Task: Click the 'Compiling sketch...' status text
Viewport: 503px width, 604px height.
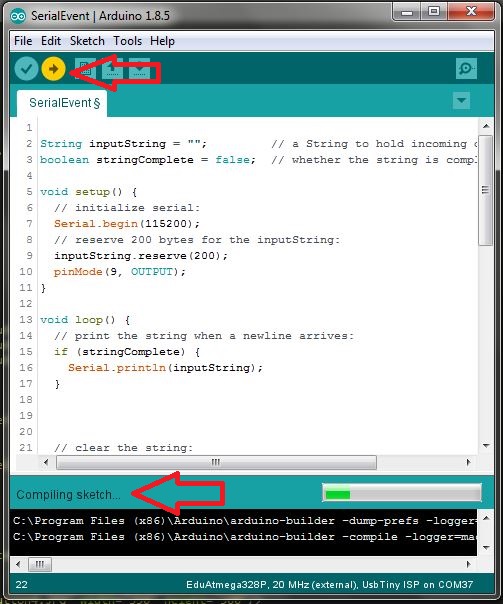Action: point(69,495)
